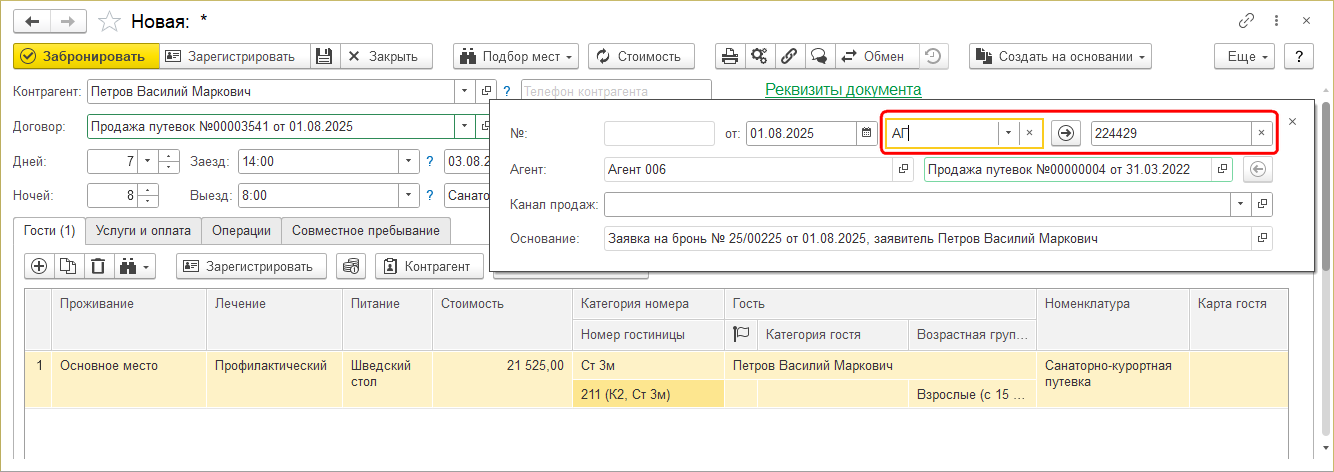Click the Реквизиты документа link
Screen dimensions: 1334x472
tap(843, 89)
